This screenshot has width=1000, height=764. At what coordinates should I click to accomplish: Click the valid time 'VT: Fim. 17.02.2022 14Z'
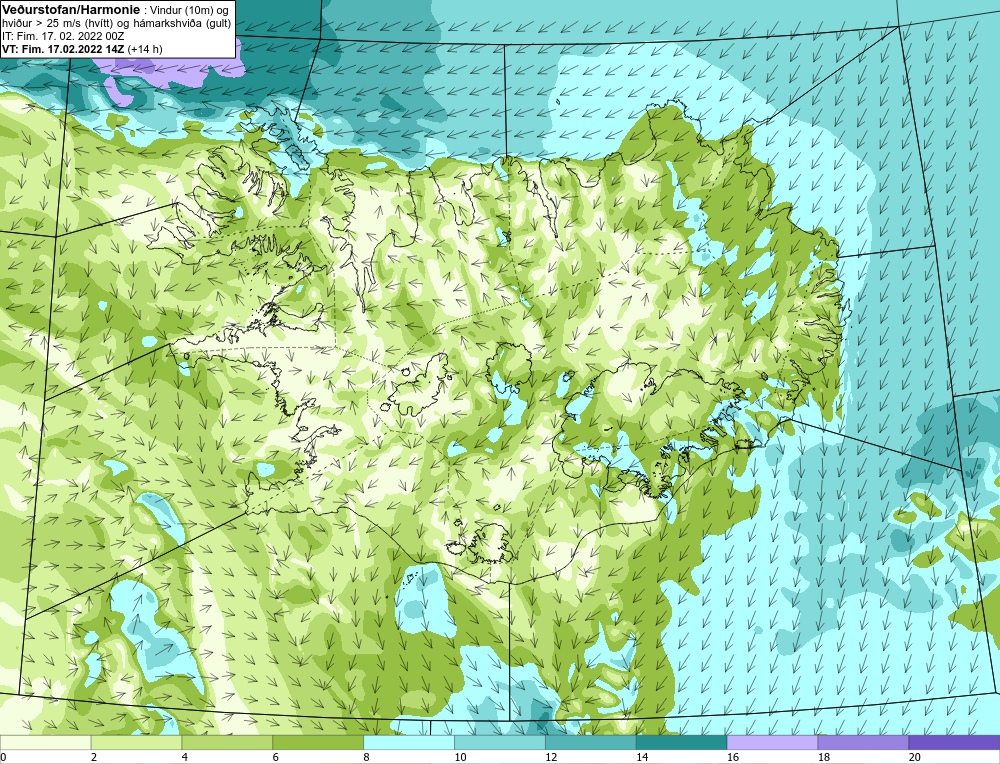(64, 49)
